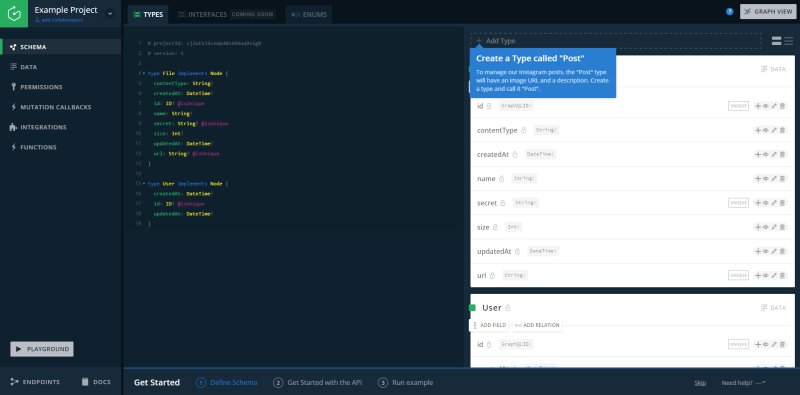Click Add Field under User type
Image resolution: width=800 pixels, height=395 pixels.
click(489, 325)
